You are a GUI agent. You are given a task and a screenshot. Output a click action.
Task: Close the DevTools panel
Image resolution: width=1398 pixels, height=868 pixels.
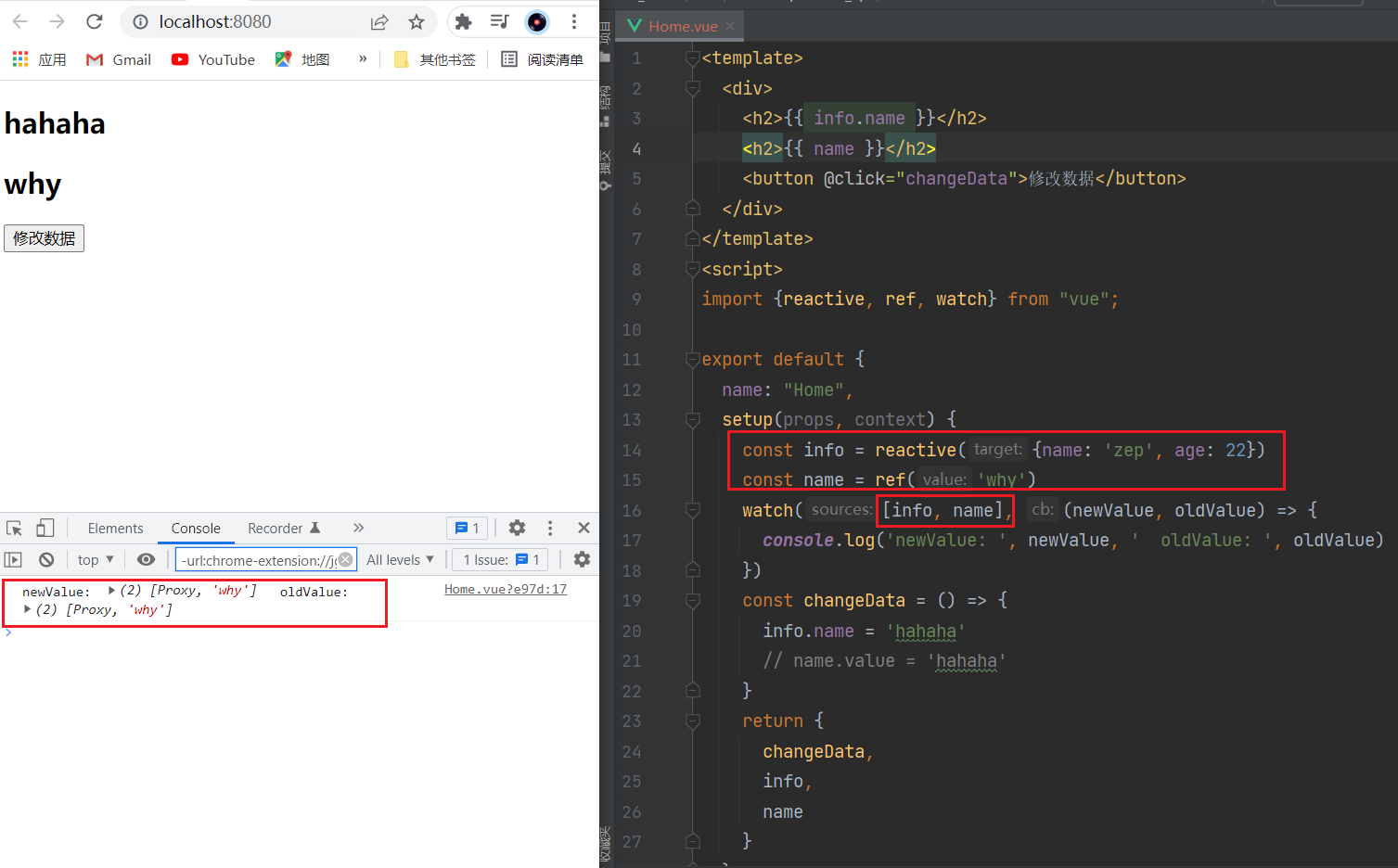point(584,528)
